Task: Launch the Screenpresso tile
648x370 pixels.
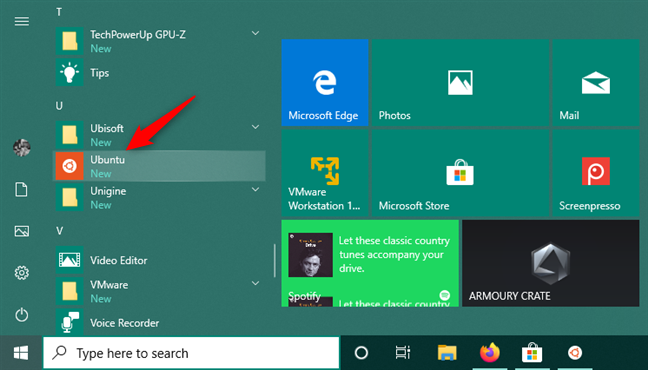Action: (596, 173)
